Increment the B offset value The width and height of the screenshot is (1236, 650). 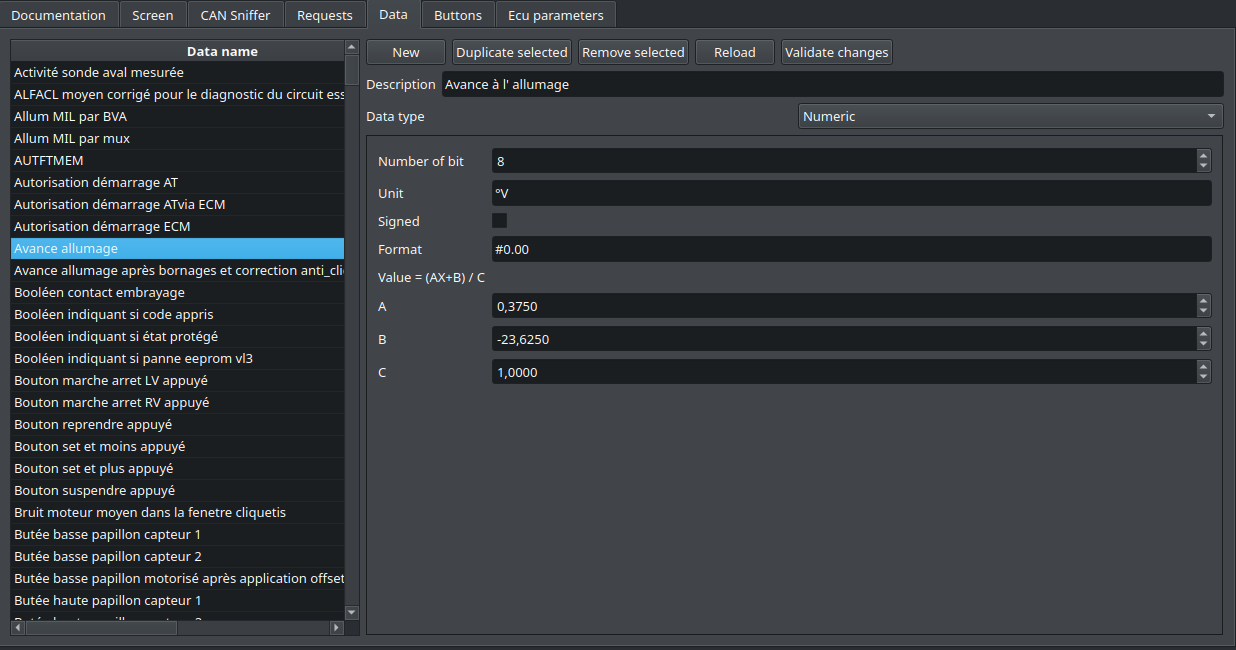coord(1202,334)
